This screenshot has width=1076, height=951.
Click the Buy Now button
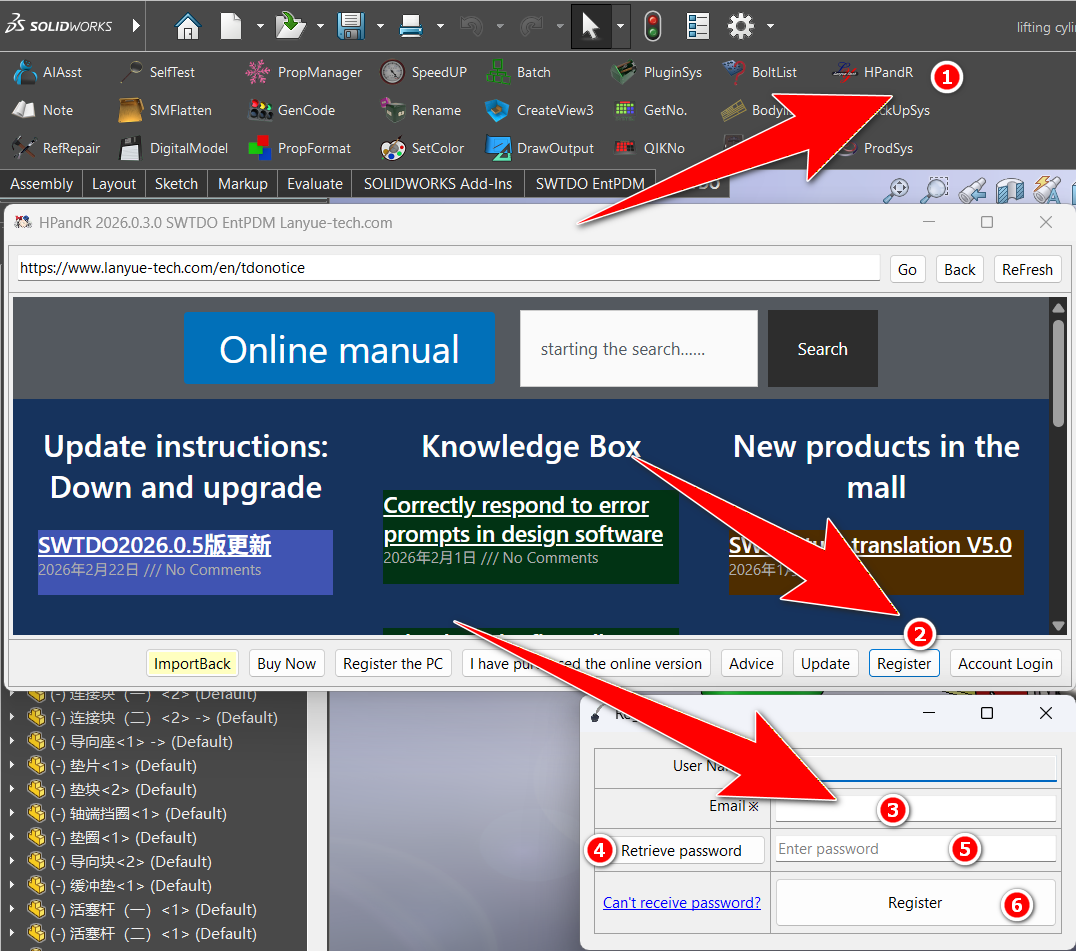click(x=286, y=664)
